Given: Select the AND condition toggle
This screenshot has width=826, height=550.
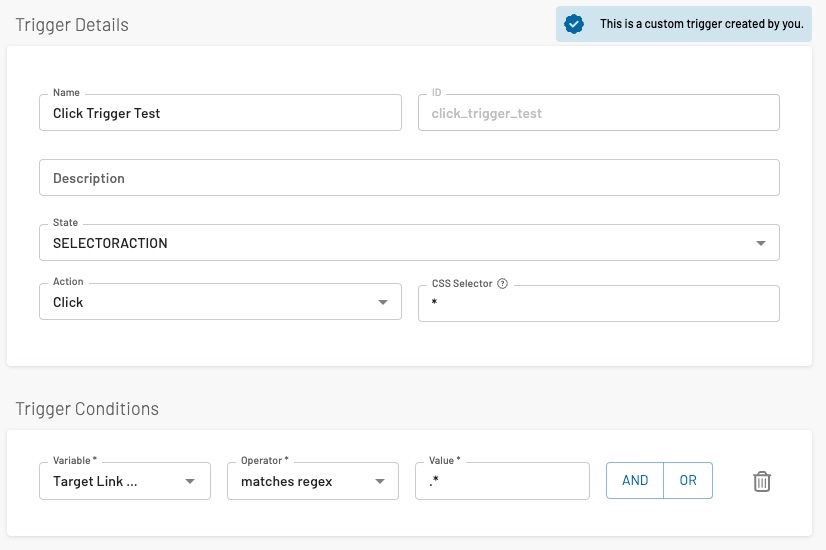Looking at the screenshot, I should [635, 480].
